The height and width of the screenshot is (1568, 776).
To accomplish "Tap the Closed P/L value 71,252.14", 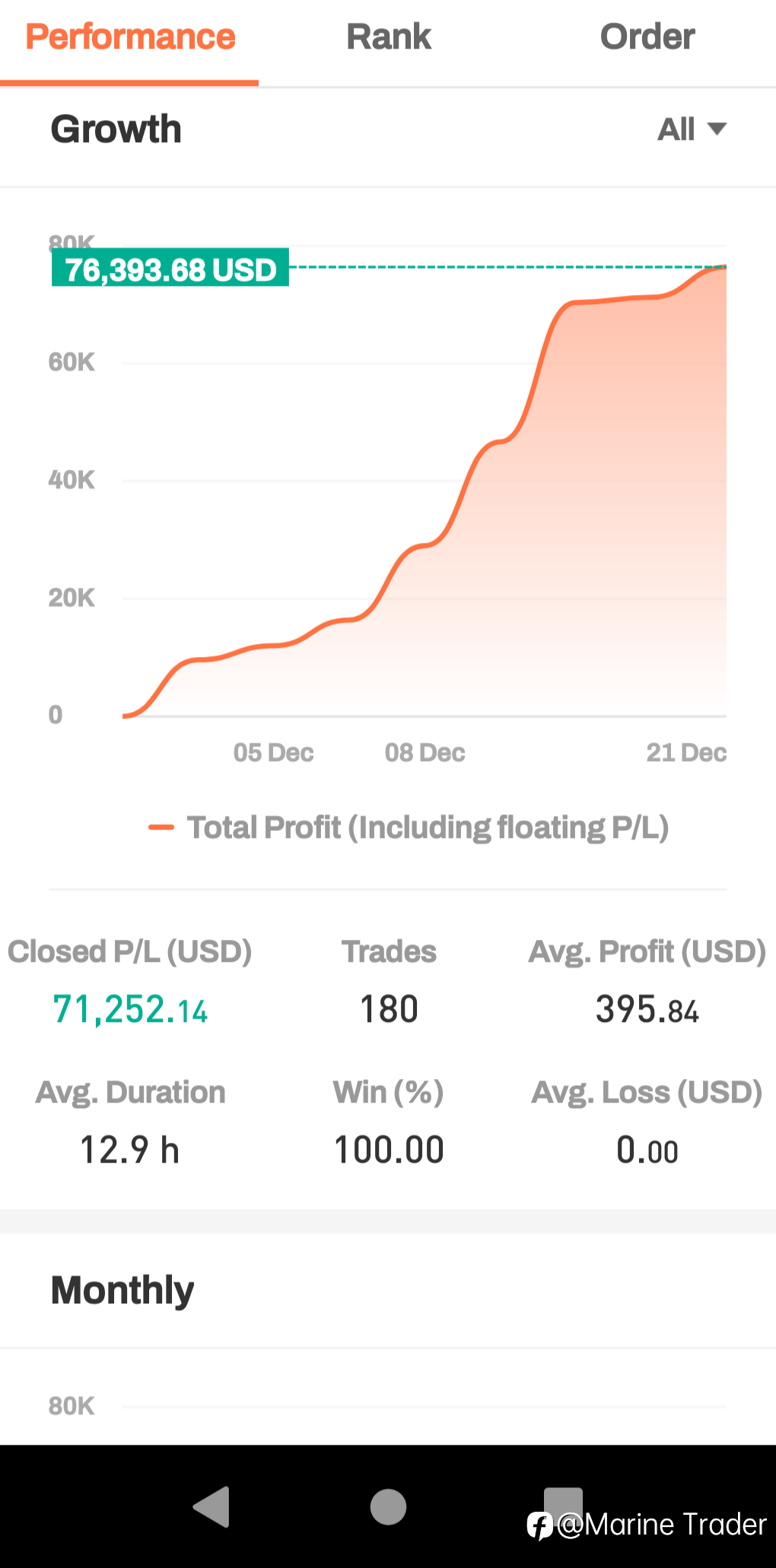I will 130,1010.
